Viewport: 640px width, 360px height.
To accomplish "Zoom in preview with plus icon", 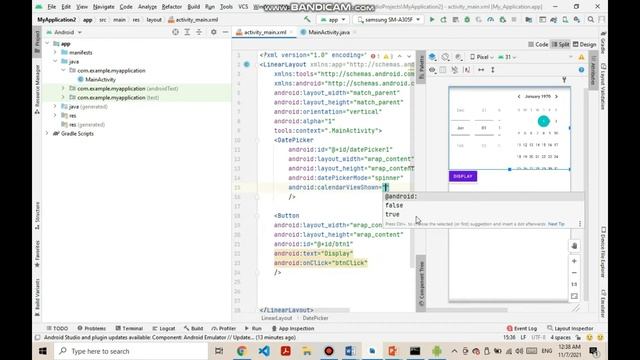I will pyautogui.click(x=574, y=261).
